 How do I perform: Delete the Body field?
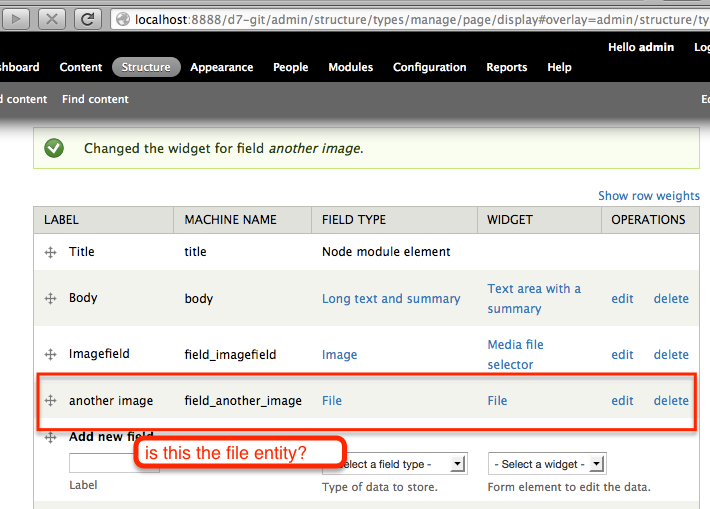(671, 298)
